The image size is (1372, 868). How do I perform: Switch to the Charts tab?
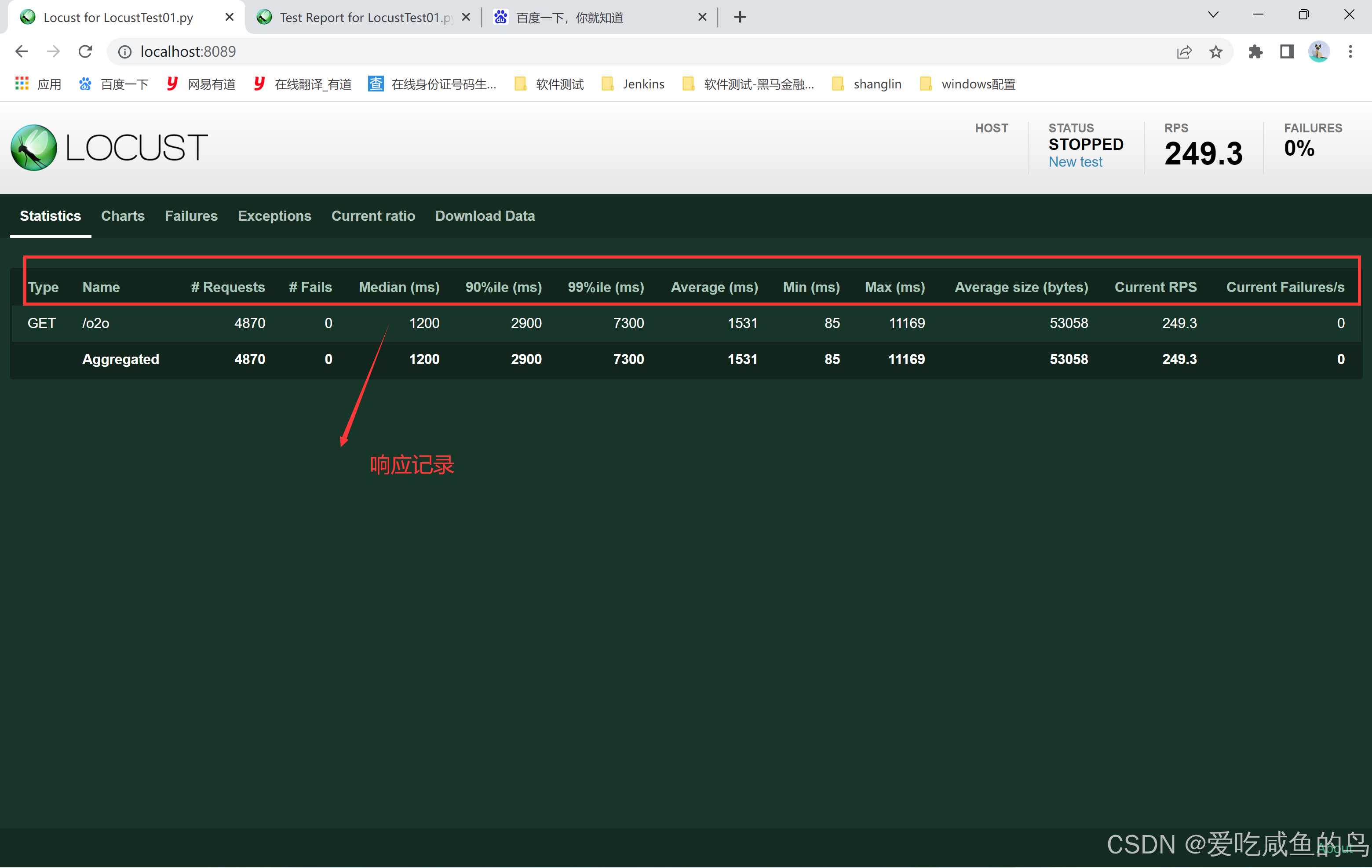(123, 216)
